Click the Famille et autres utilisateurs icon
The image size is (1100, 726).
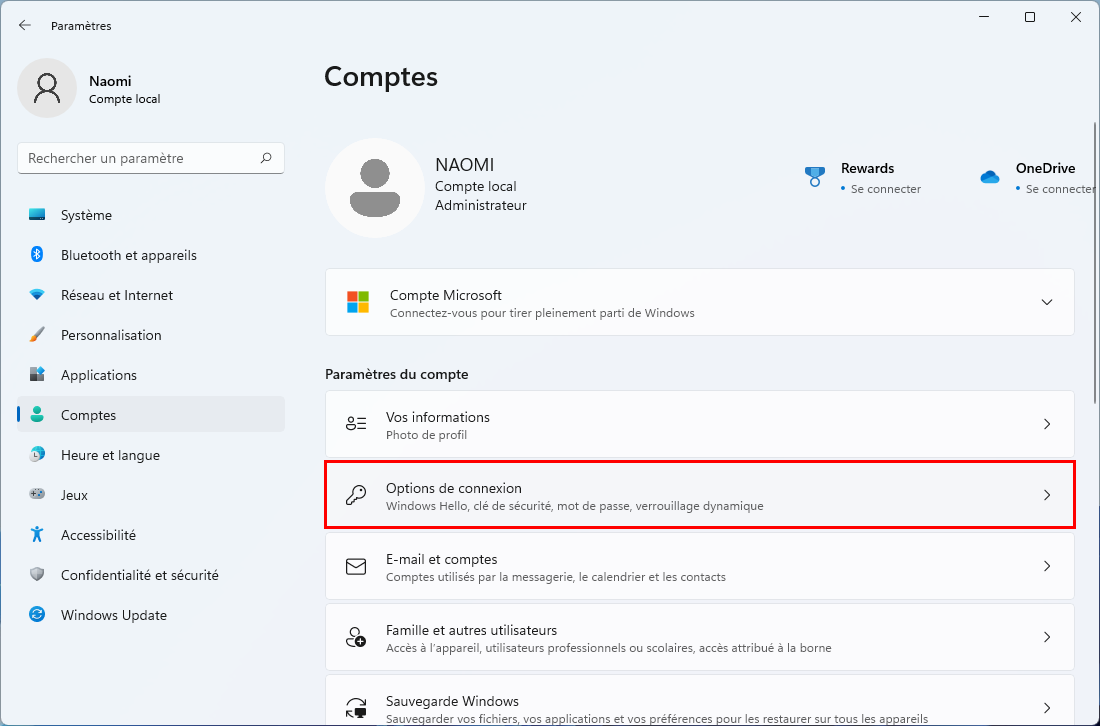coord(356,637)
